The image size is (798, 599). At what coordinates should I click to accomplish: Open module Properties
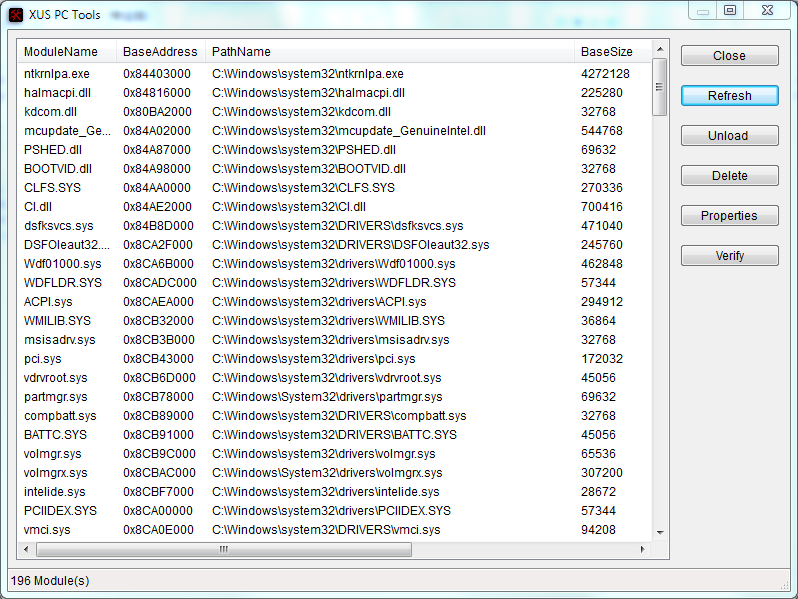(729, 216)
